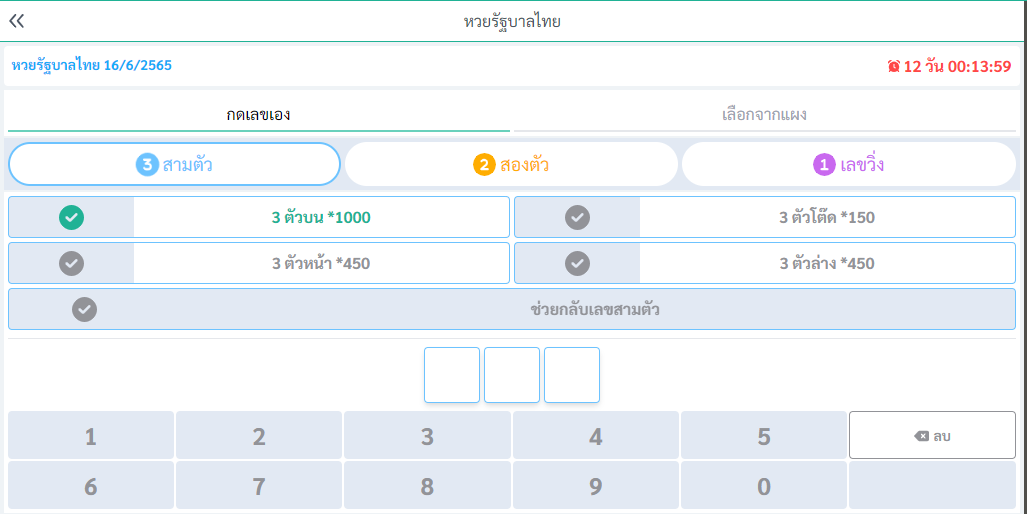1027x514 pixels.
Task: Switch to the เลือกจากแผง tab
Action: pyautogui.click(x=764, y=114)
